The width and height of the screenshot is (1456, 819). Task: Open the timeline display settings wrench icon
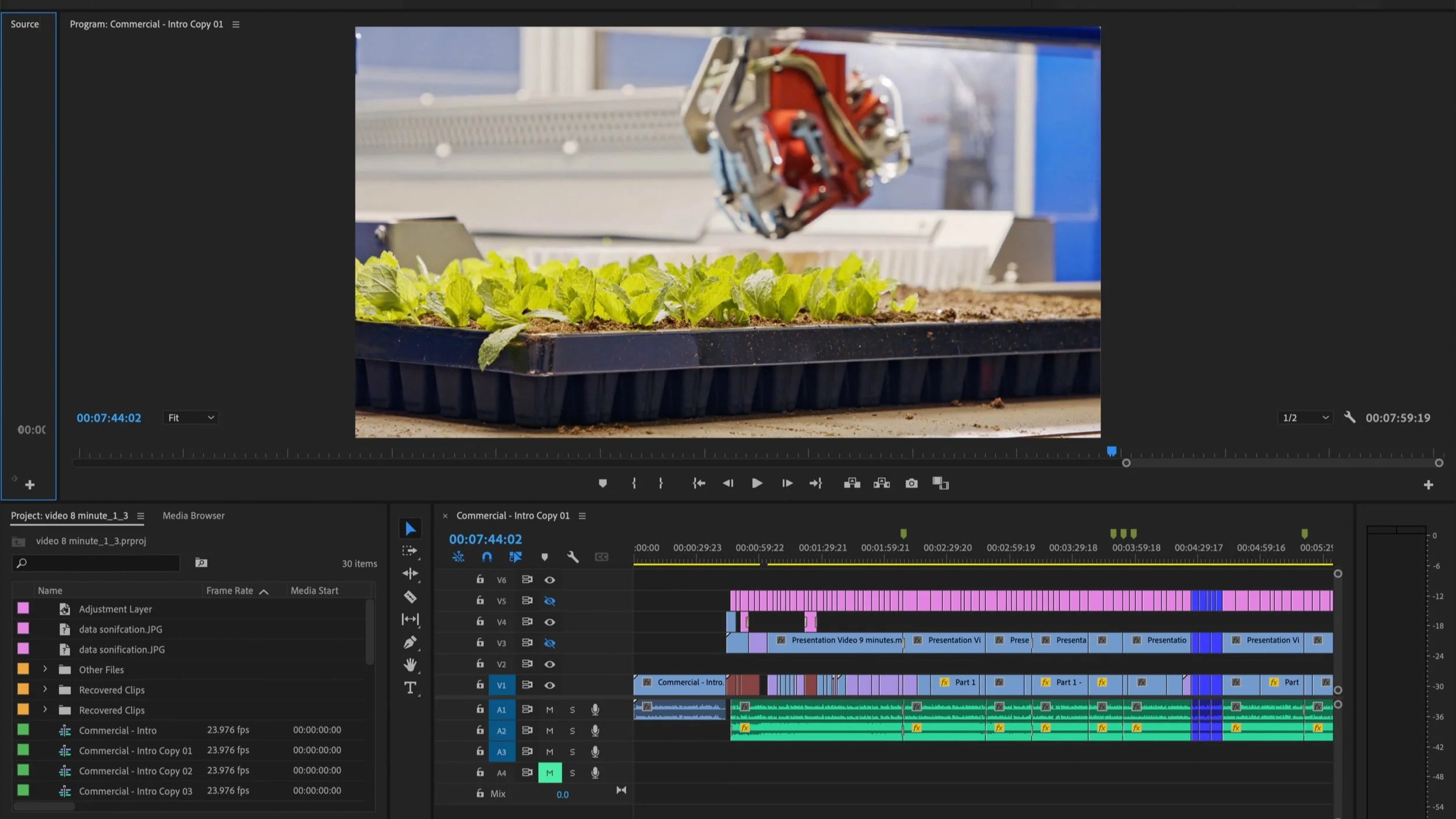[x=572, y=557]
